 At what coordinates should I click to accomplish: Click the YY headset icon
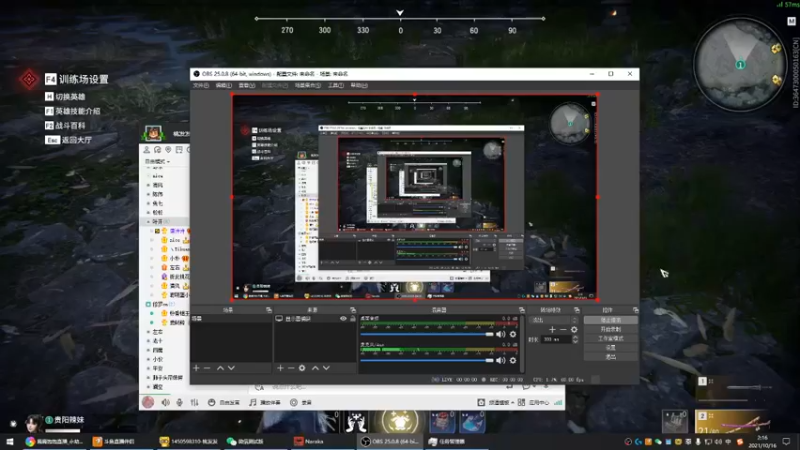coord(158,149)
